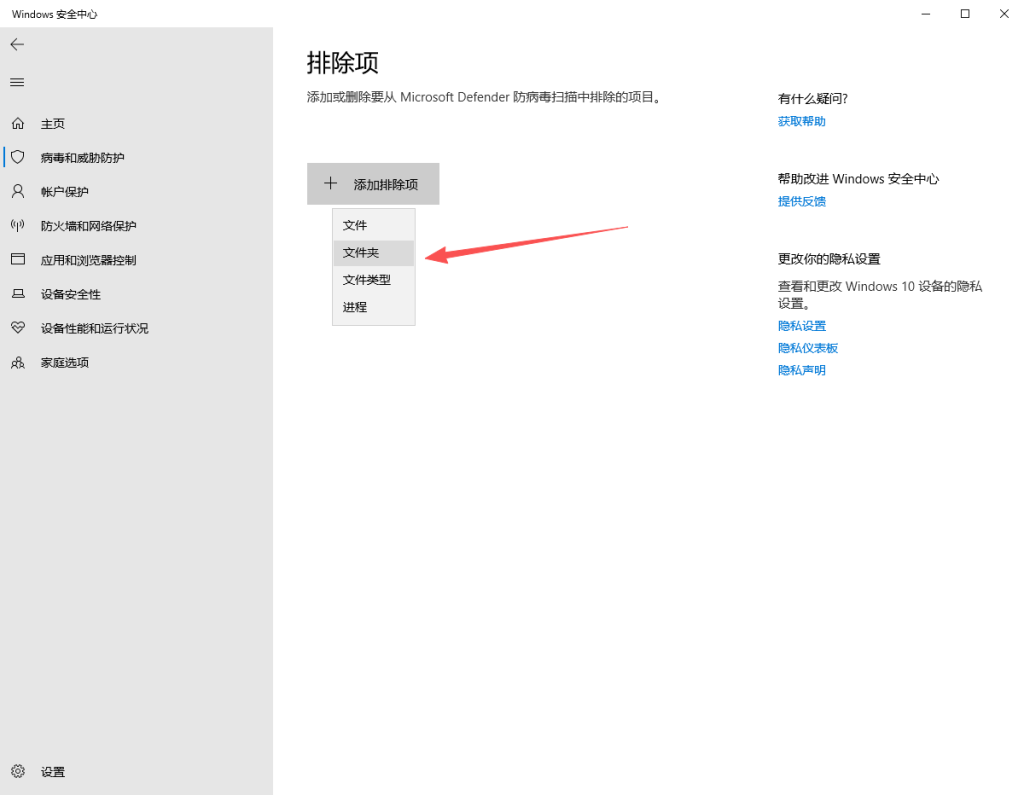
Task: Expand the hamburger navigation menu
Action: [x=17, y=82]
